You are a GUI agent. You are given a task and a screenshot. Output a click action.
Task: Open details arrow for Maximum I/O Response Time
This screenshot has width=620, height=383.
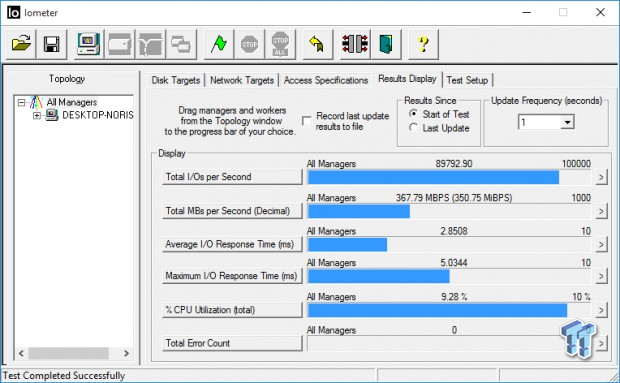(601, 276)
